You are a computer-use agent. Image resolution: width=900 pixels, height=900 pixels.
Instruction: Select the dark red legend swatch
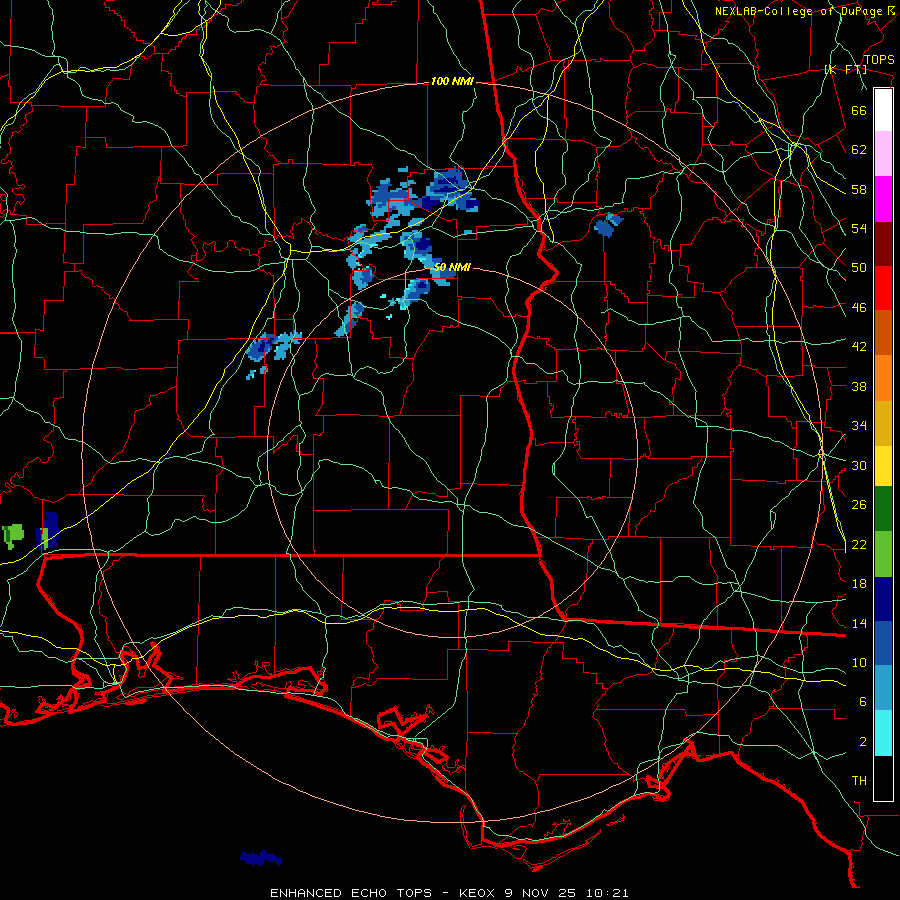pyautogui.click(x=883, y=243)
